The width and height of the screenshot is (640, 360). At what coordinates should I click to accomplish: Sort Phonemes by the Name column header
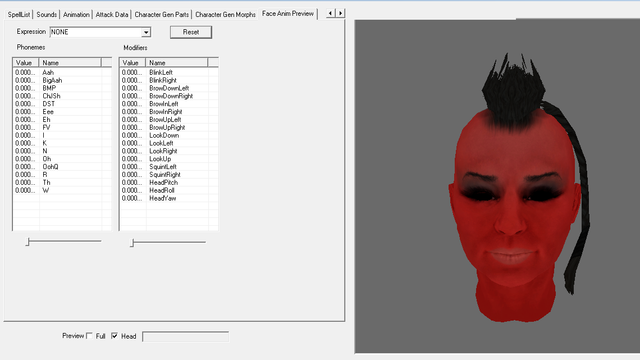pos(70,62)
